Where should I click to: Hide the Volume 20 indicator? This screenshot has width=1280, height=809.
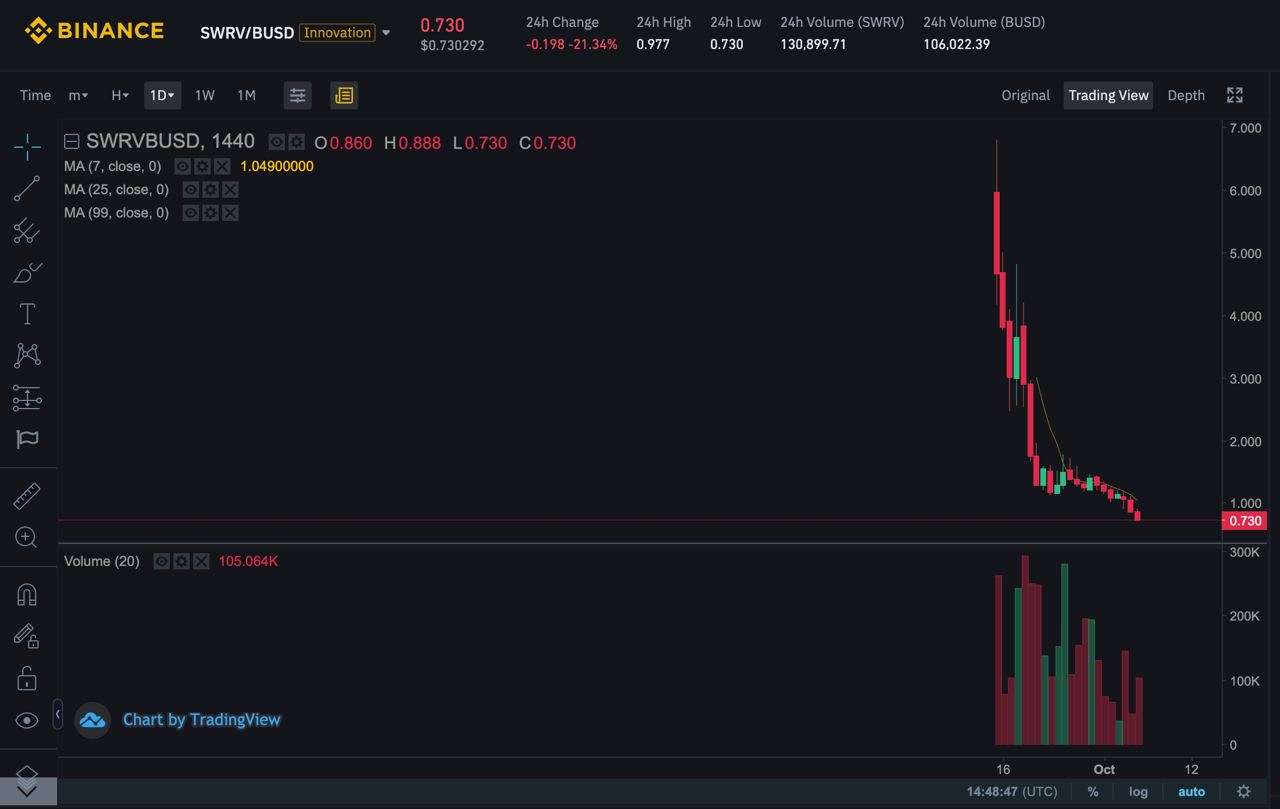tap(162, 562)
